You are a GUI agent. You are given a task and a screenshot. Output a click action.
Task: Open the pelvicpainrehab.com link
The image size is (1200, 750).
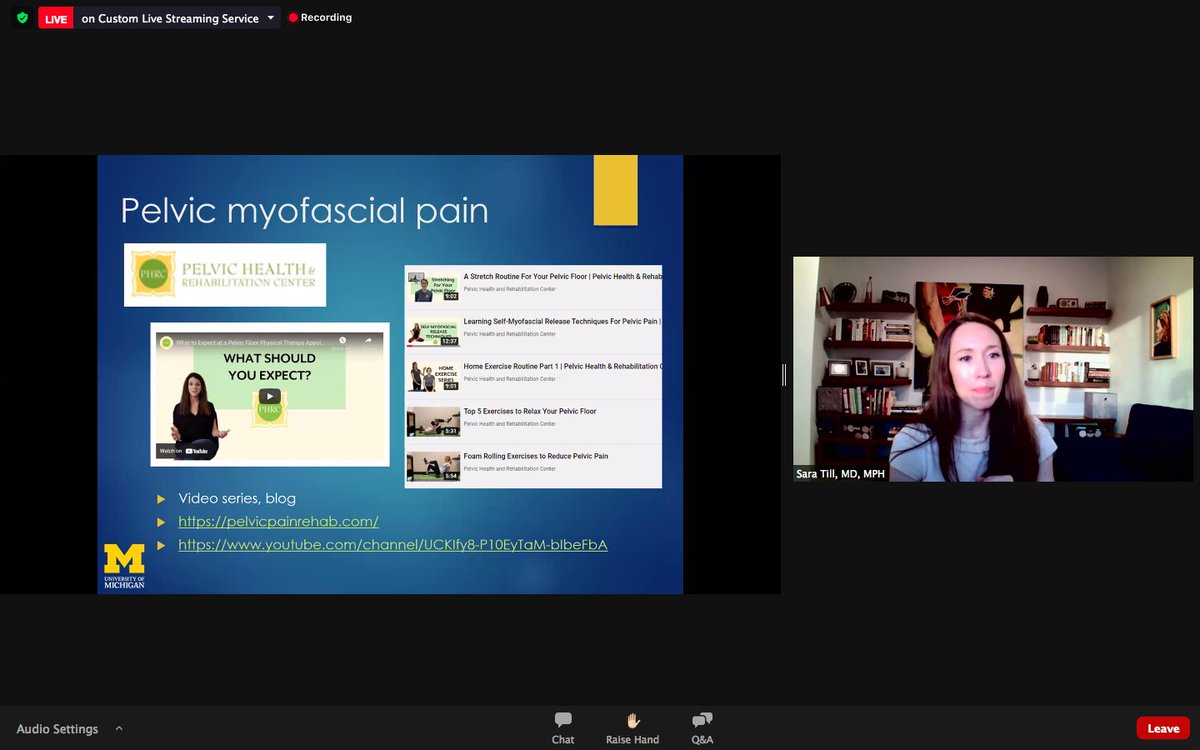[278, 521]
